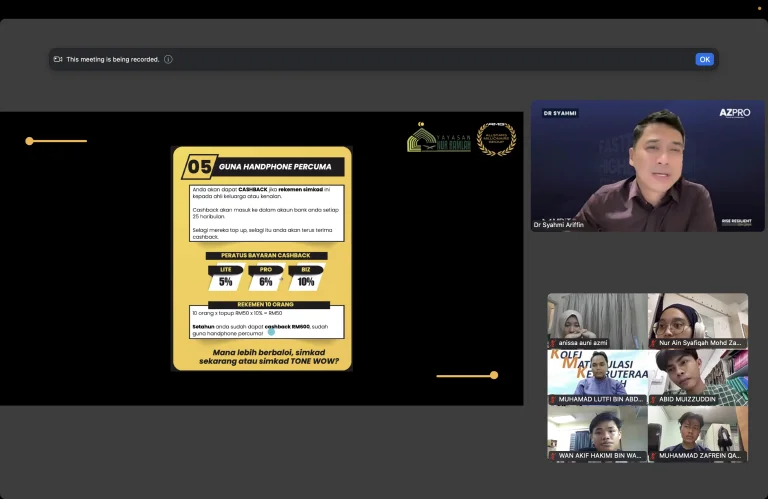
Task: Click OK on the recording notice
Action: point(704,59)
